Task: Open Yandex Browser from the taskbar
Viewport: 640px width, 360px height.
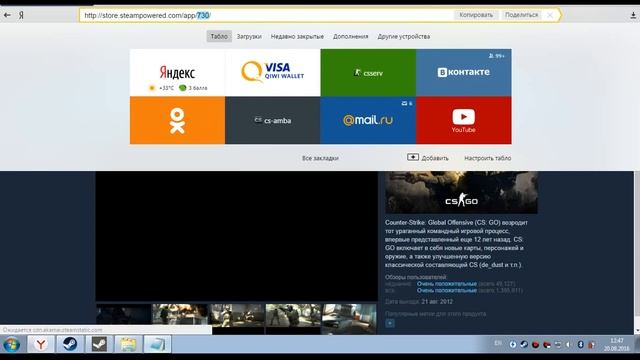Action: (x=41, y=345)
